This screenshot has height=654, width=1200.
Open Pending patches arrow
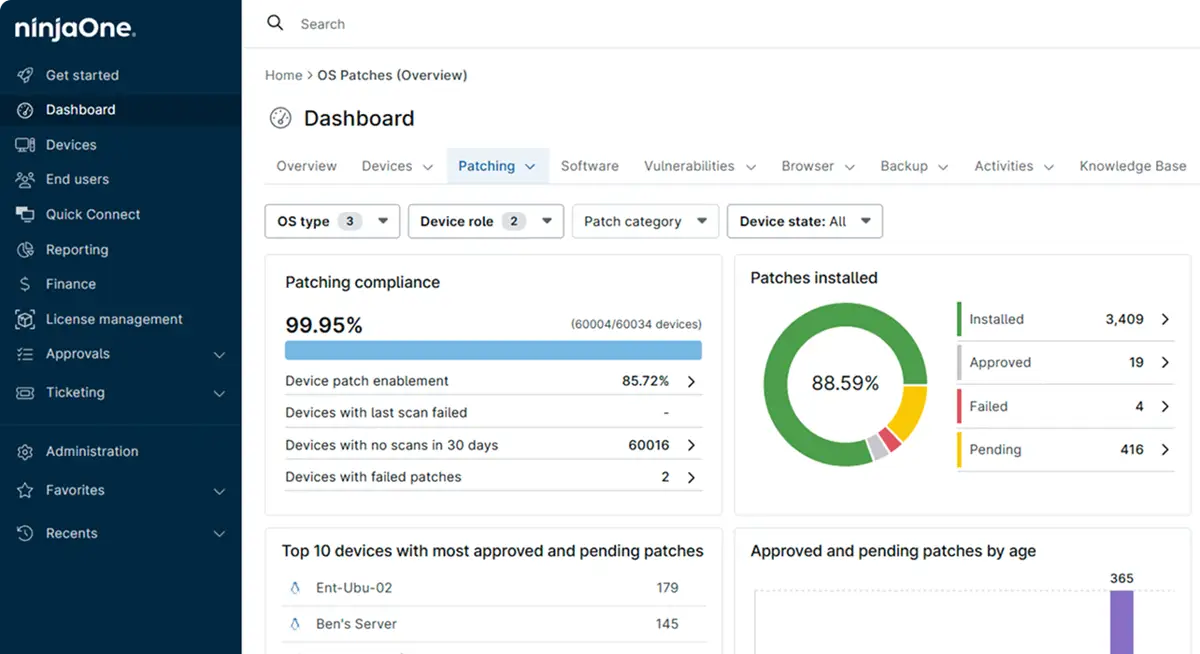coord(1165,450)
